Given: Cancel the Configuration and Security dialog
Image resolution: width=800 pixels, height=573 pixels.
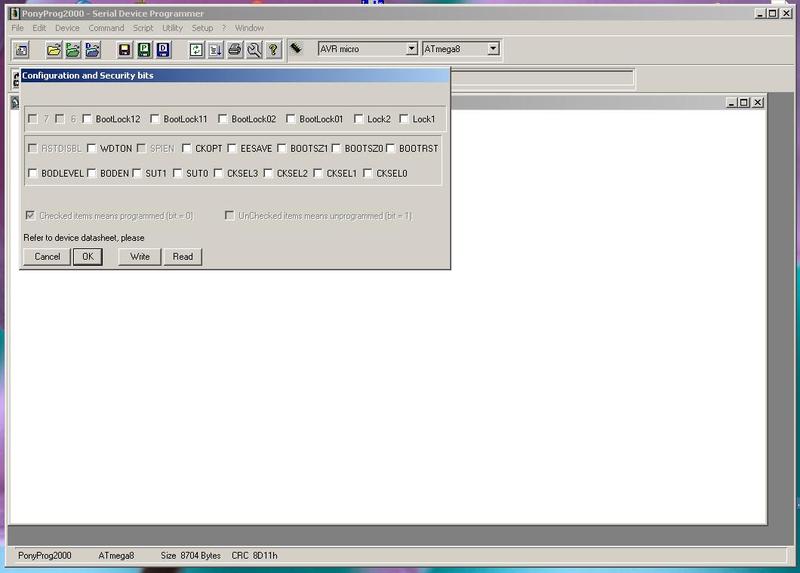Looking at the screenshot, I should click(47, 257).
